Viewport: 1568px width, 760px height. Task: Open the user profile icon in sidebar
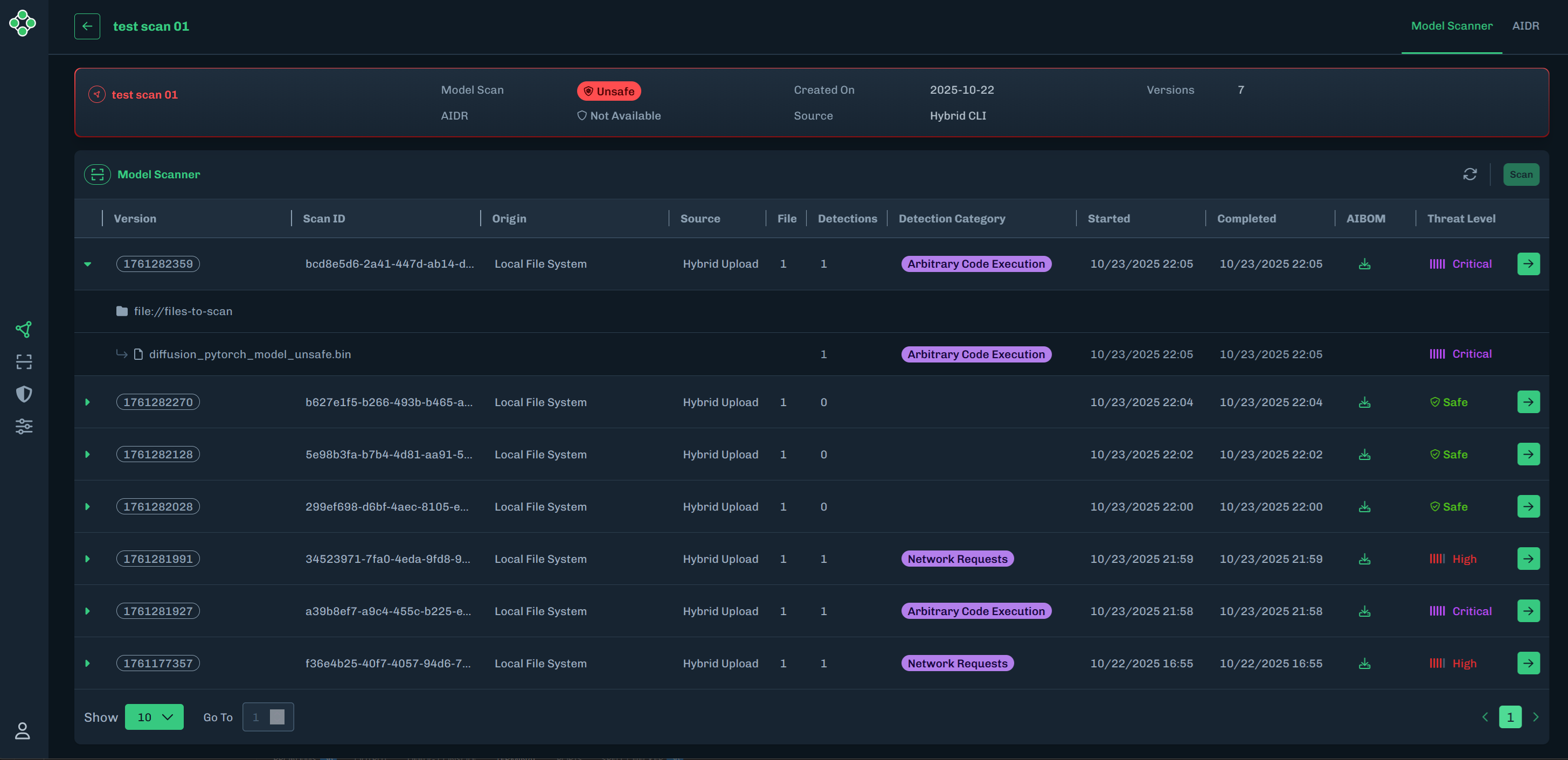[x=23, y=730]
